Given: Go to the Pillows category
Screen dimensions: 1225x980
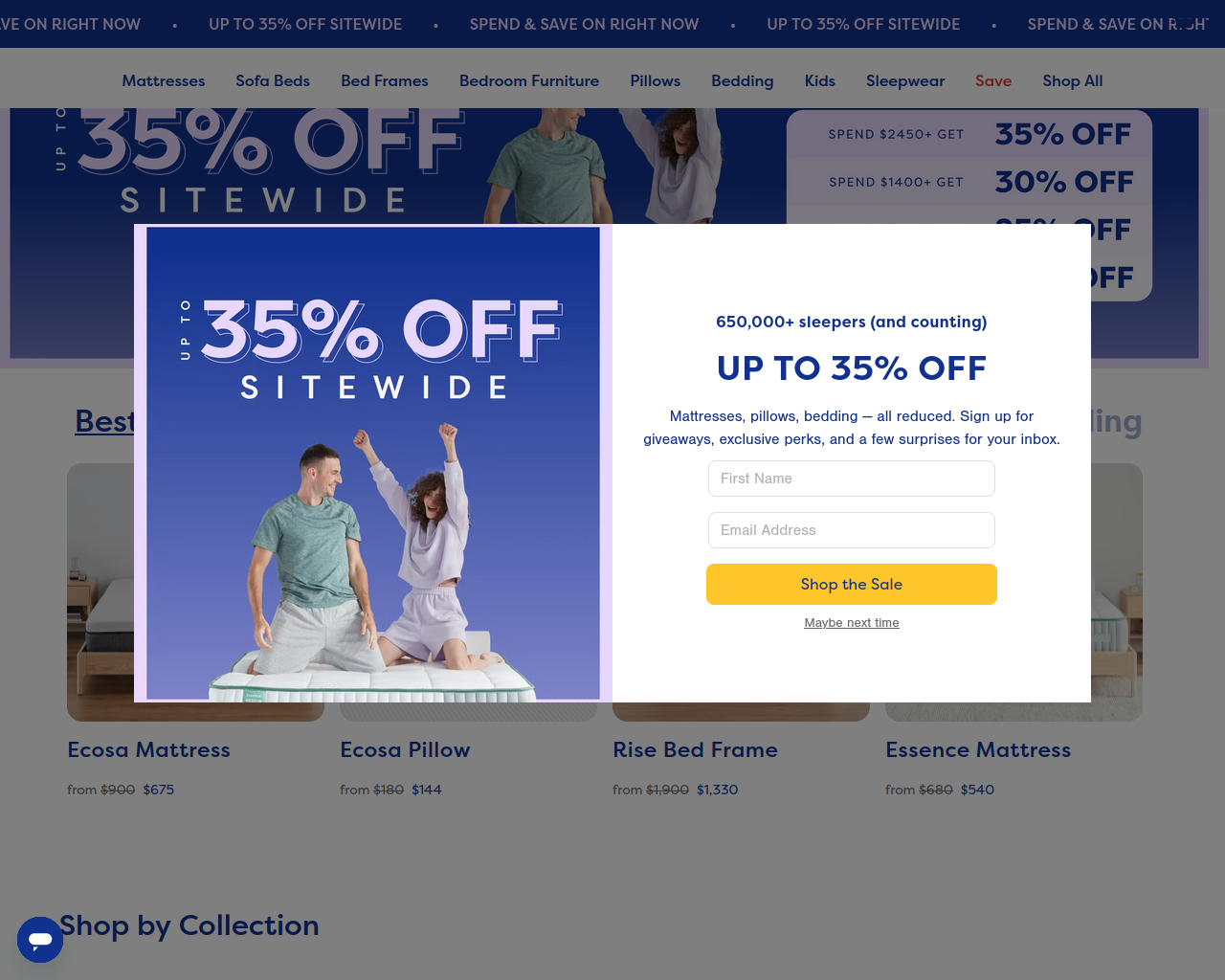Looking at the screenshot, I should tap(656, 81).
